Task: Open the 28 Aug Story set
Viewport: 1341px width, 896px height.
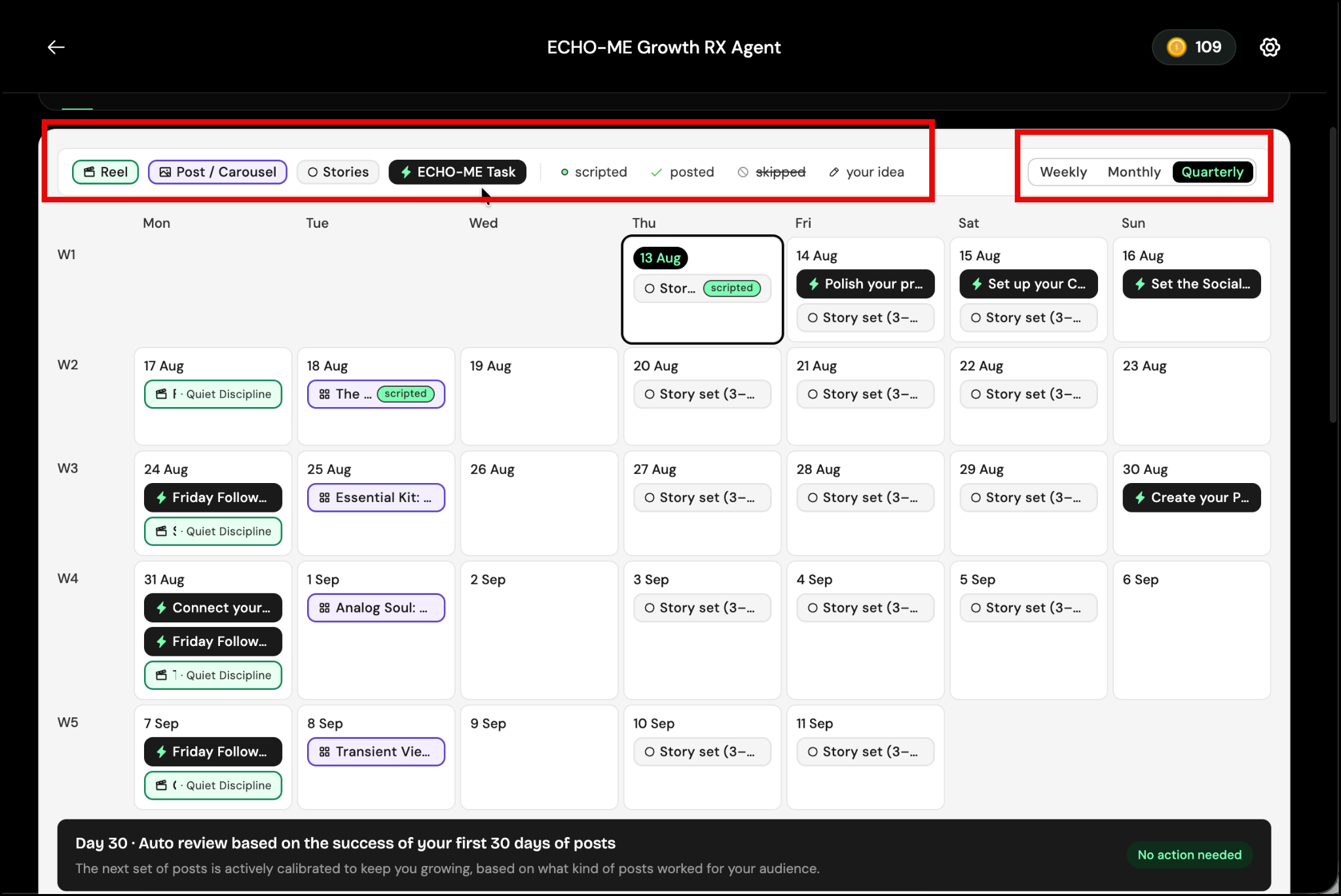Action: [x=866, y=497]
